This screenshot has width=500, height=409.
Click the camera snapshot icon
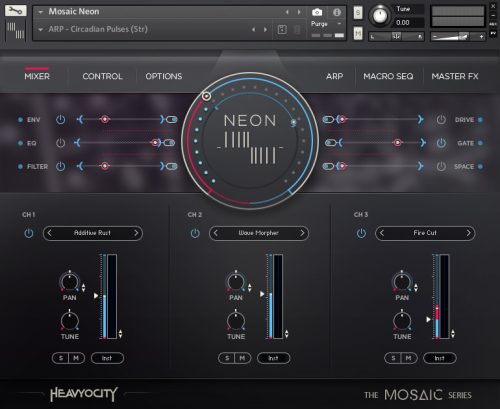click(317, 12)
